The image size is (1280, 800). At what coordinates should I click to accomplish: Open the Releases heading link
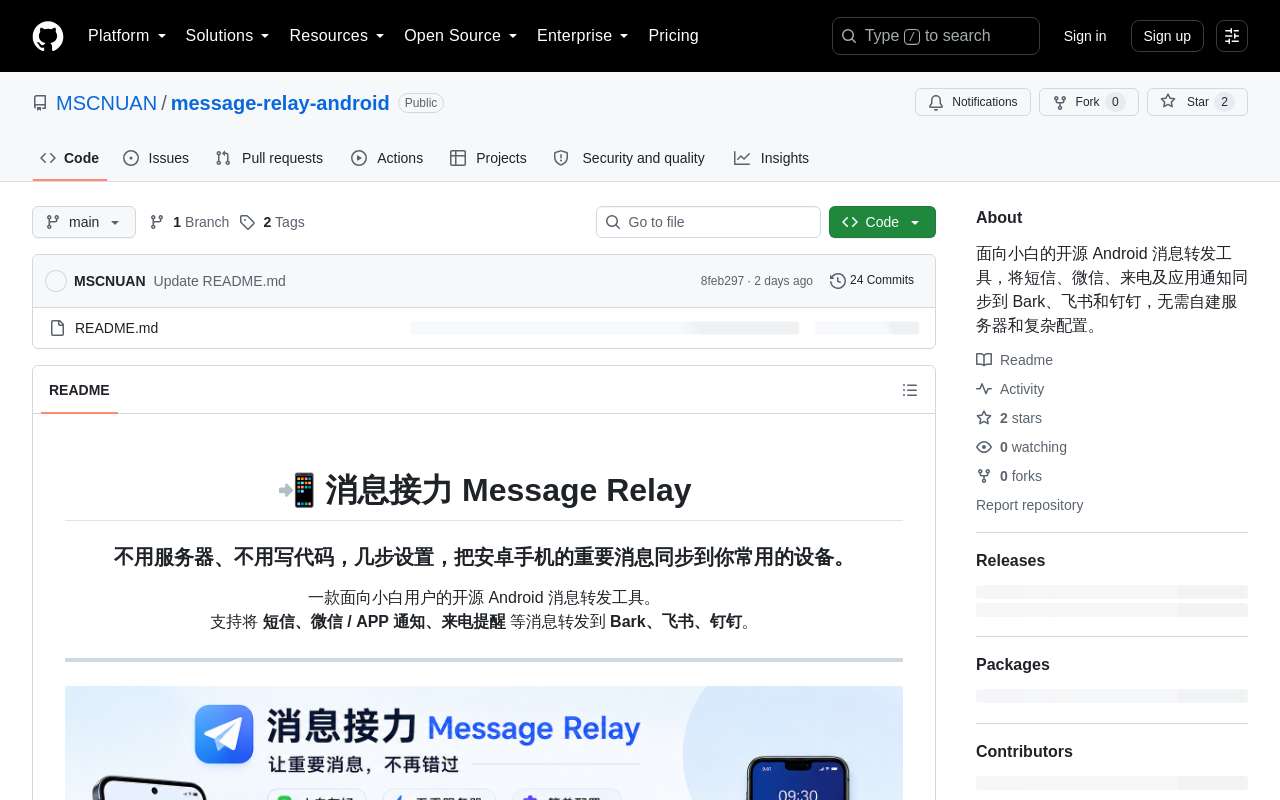[1010, 560]
